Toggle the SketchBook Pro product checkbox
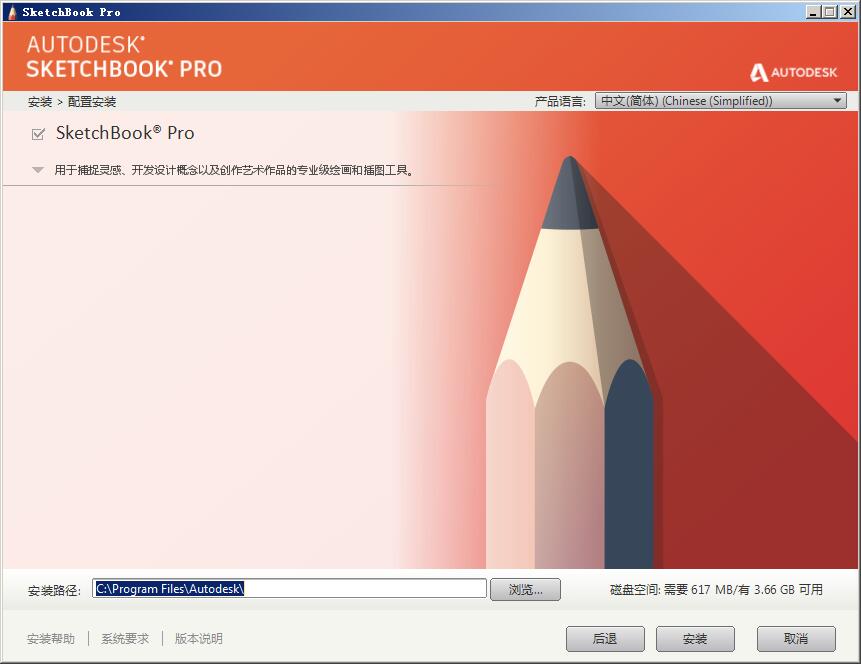861x664 pixels. (x=38, y=134)
